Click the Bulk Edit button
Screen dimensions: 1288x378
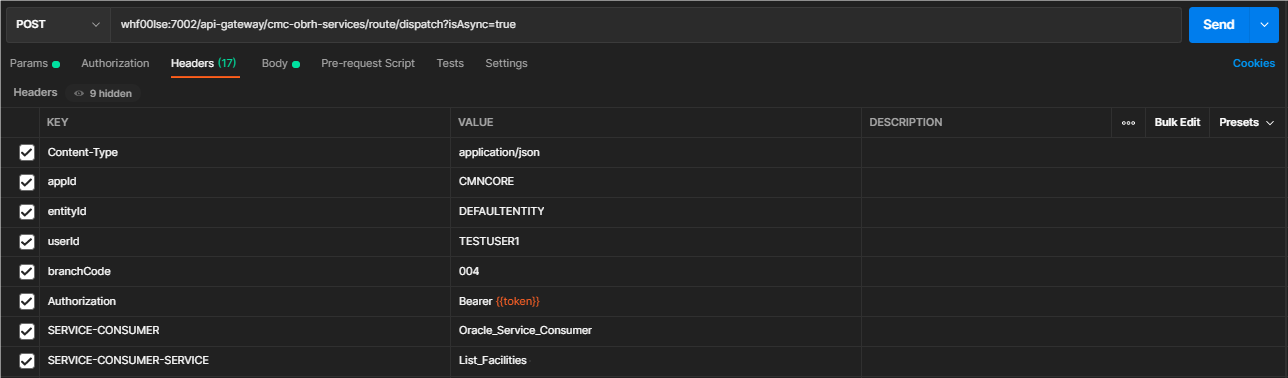coord(1177,123)
